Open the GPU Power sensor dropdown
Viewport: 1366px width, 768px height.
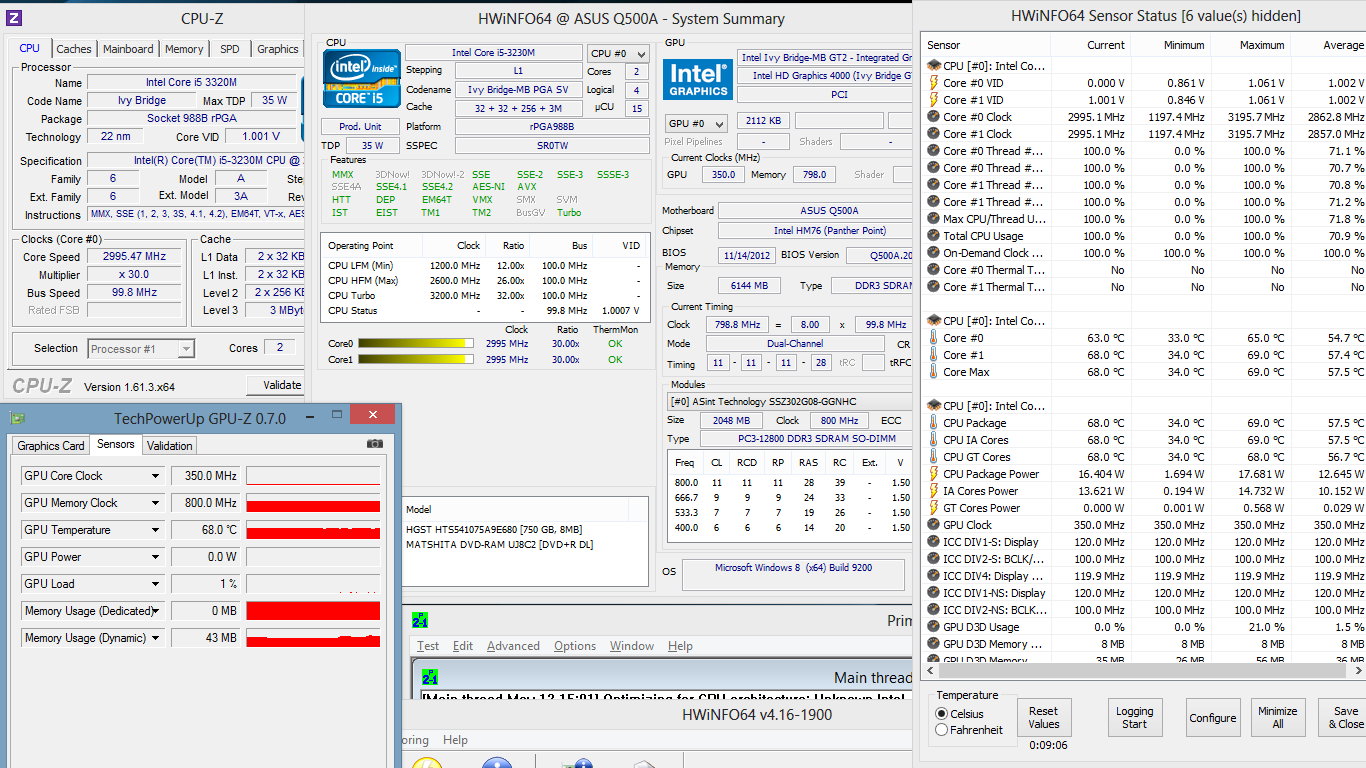click(x=155, y=557)
